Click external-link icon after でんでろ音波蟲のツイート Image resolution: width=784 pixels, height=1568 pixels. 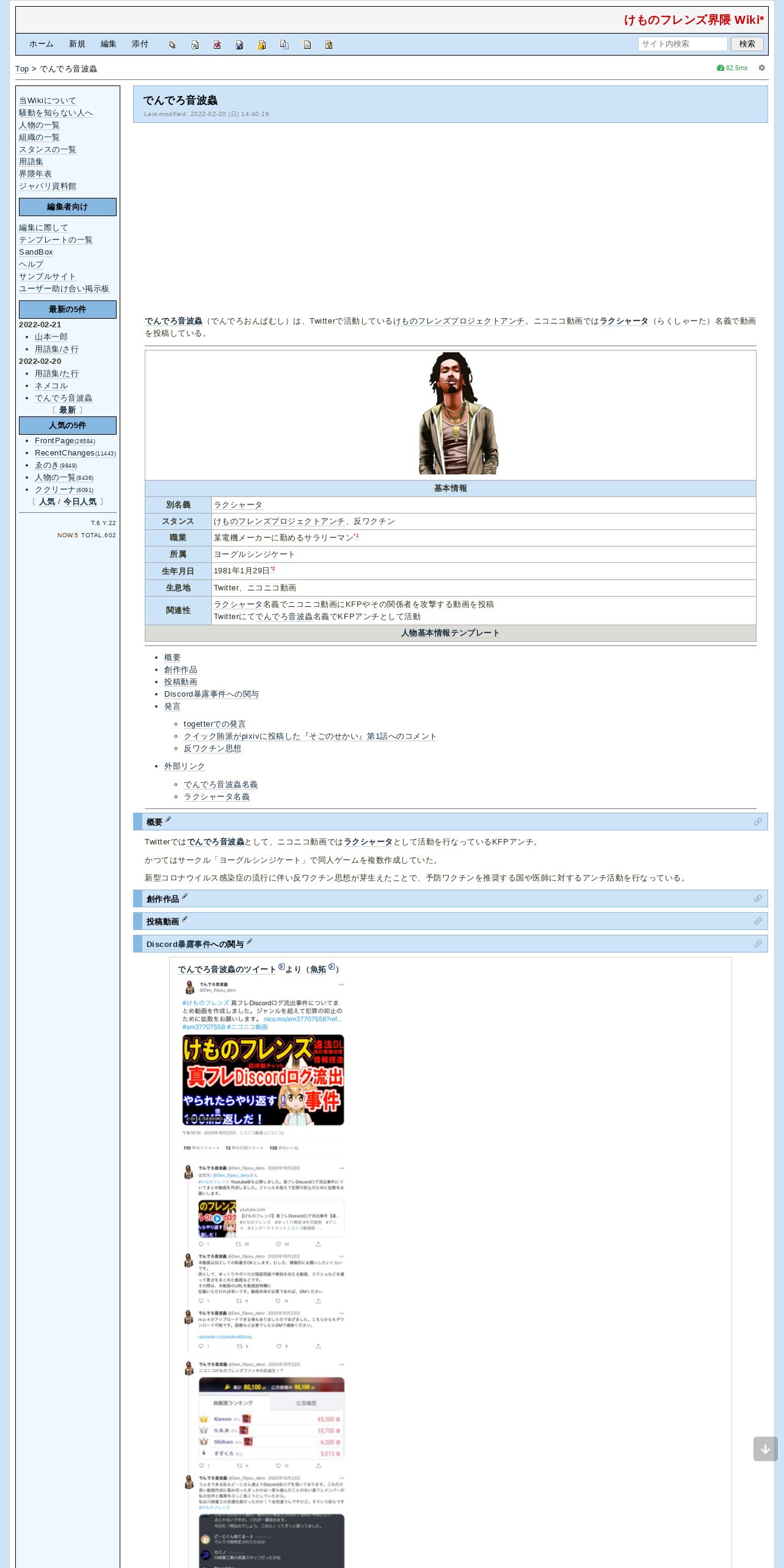pos(281,967)
